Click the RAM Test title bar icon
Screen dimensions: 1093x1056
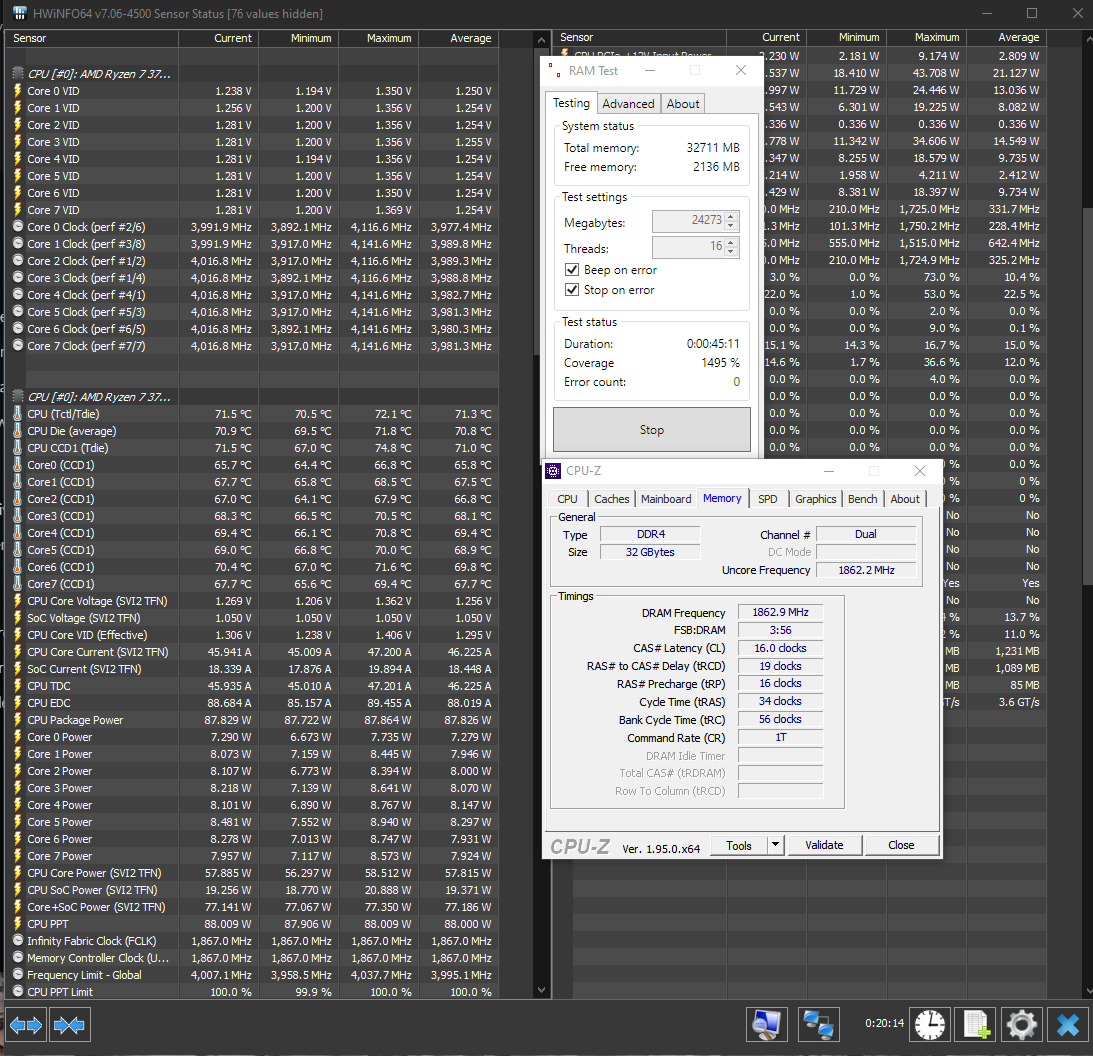[x=555, y=70]
